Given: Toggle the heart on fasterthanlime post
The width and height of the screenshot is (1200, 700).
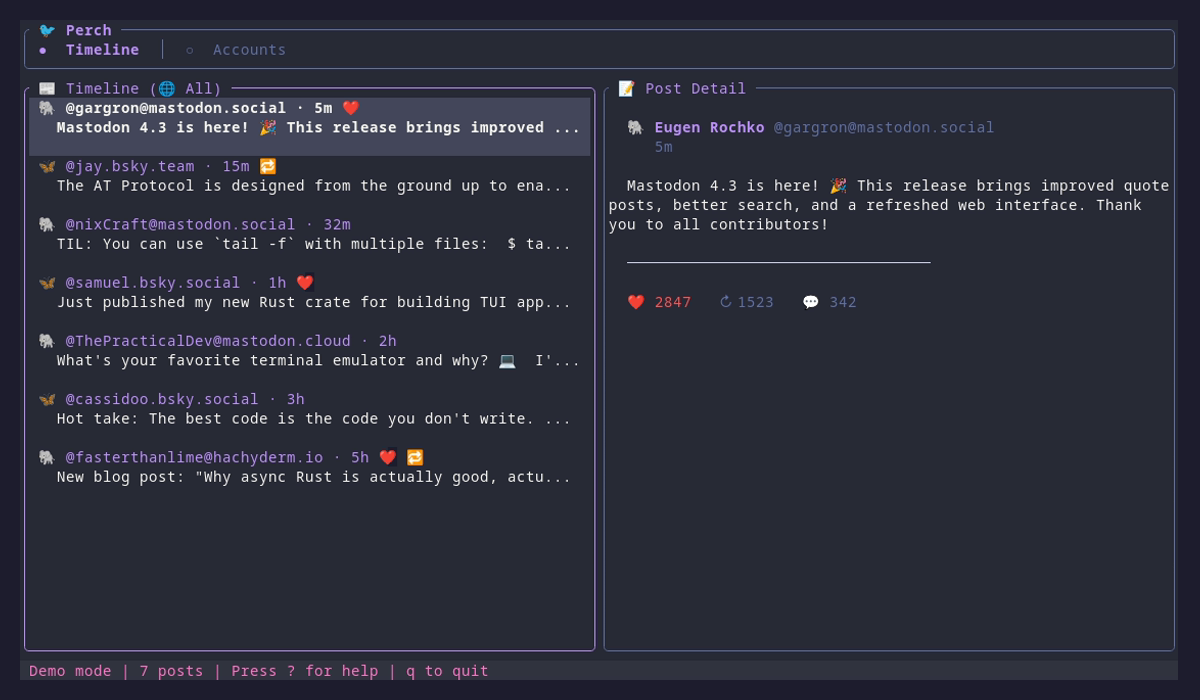Looking at the screenshot, I should pyautogui.click(x=388, y=457).
